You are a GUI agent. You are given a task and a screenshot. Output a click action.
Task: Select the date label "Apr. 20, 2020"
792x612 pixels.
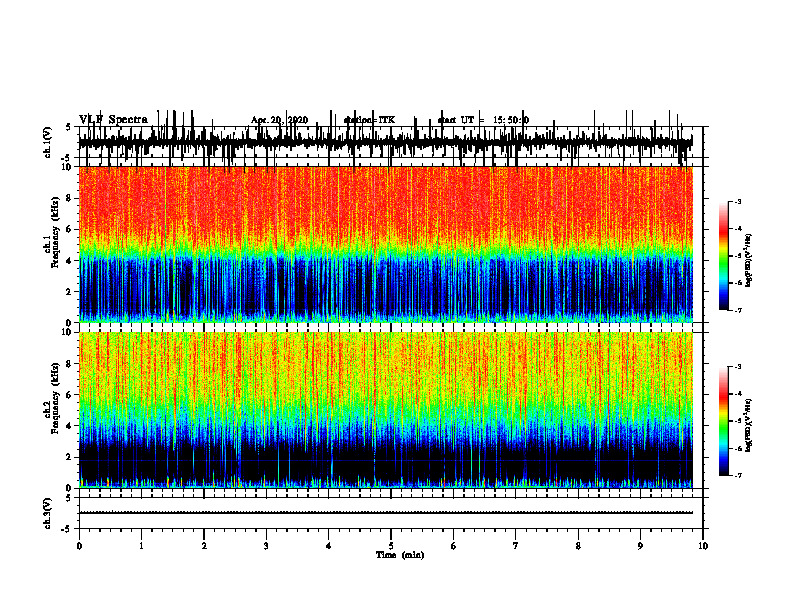pyautogui.click(x=279, y=120)
